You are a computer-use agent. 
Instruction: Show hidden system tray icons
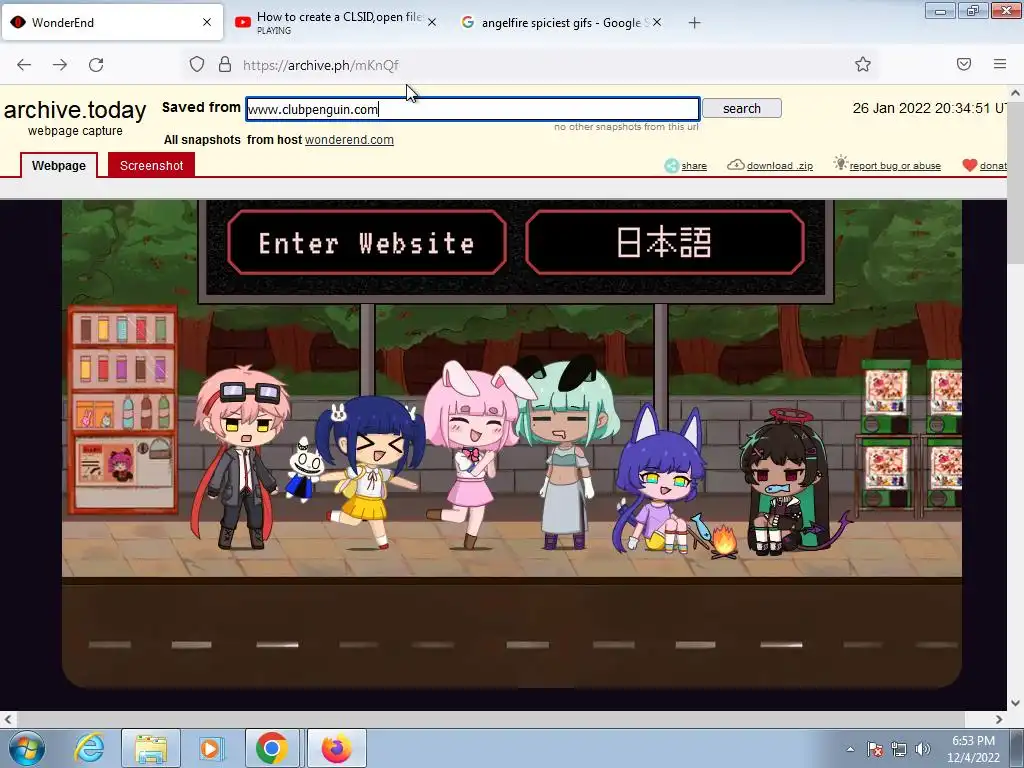point(850,749)
